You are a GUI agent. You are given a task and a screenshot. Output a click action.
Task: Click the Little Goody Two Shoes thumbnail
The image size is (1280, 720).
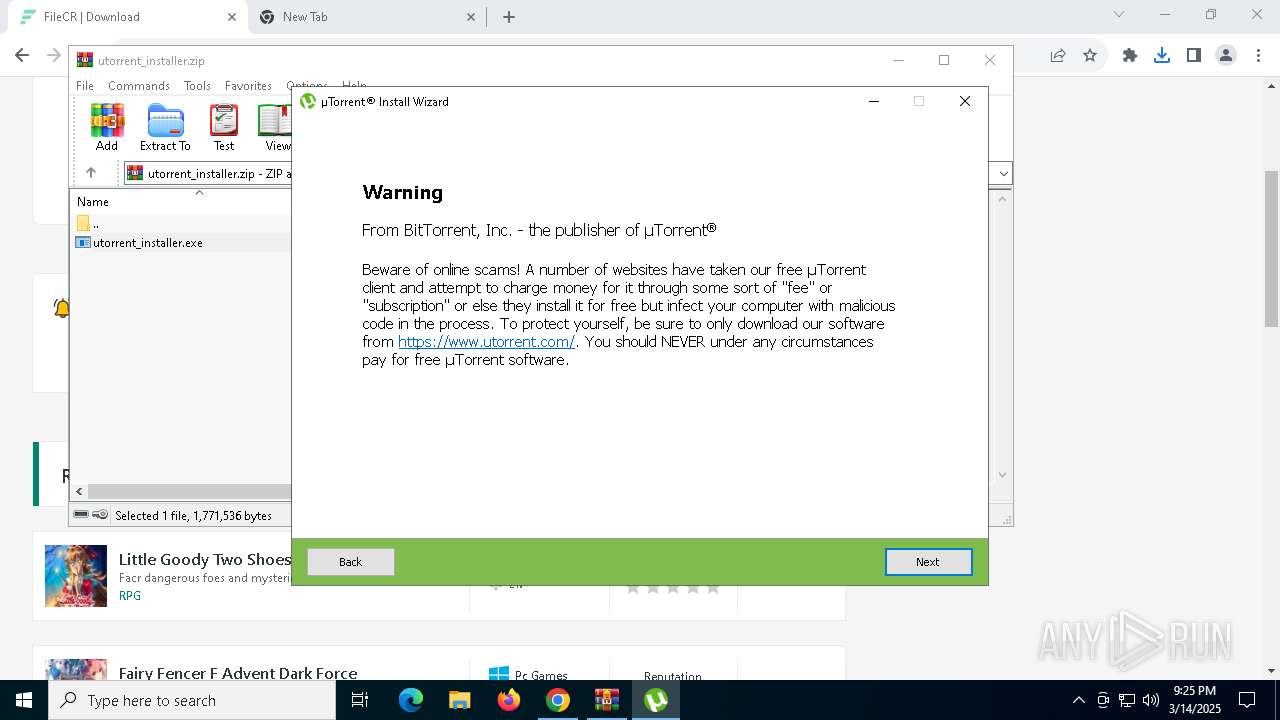pyautogui.click(x=76, y=576)
